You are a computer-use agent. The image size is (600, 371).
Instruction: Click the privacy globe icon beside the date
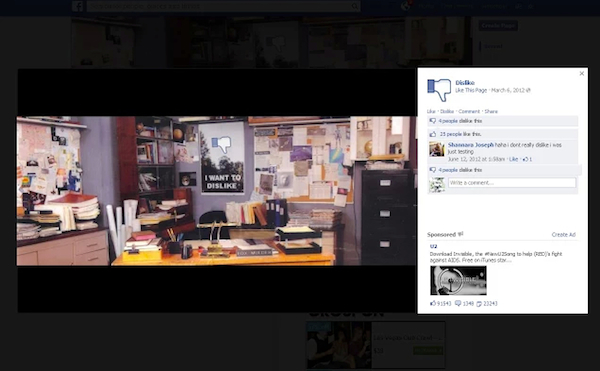528,90
